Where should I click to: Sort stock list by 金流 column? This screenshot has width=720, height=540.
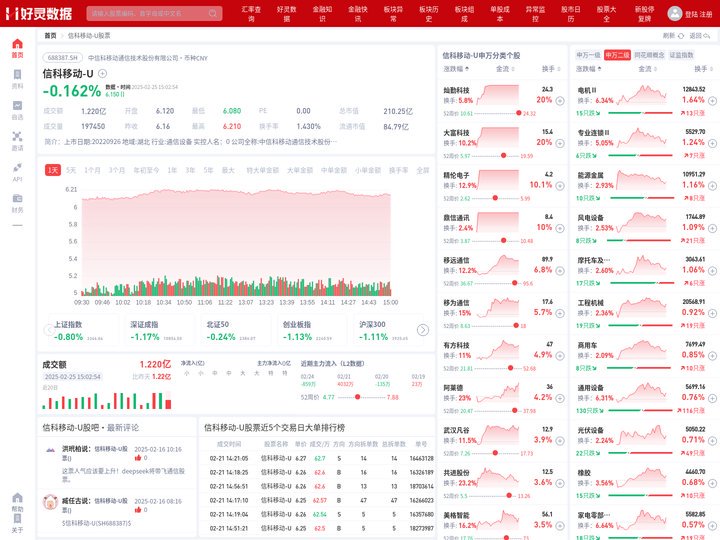(x=505, y=69)
